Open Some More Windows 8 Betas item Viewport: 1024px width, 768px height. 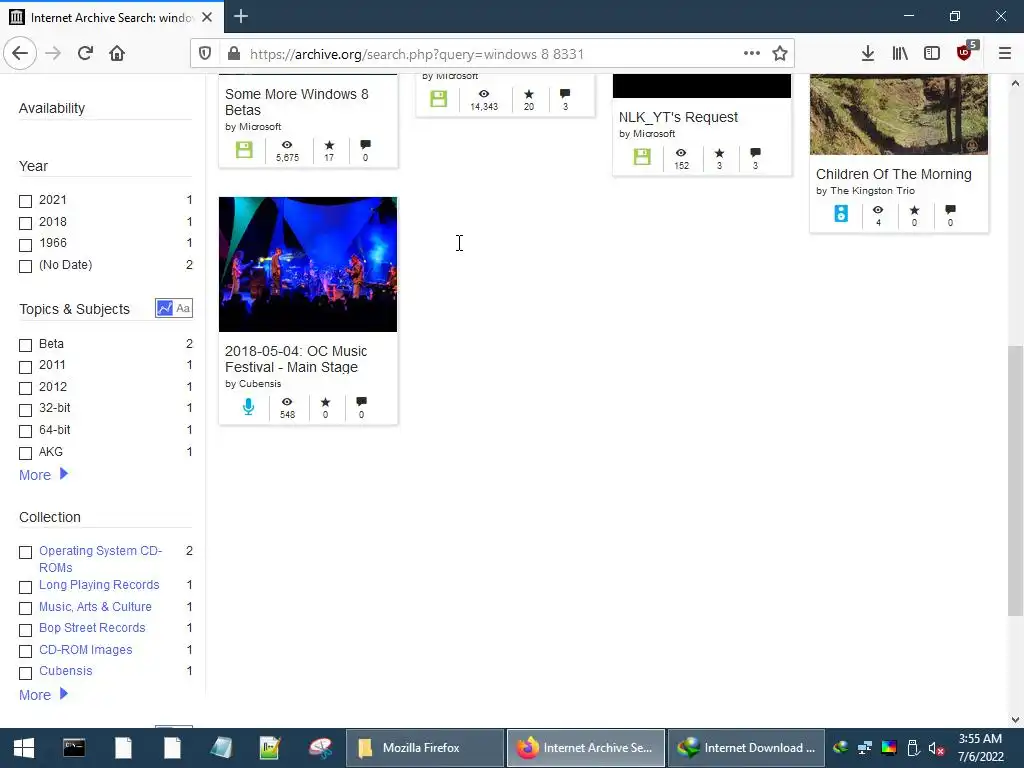(x=296, y=102)
